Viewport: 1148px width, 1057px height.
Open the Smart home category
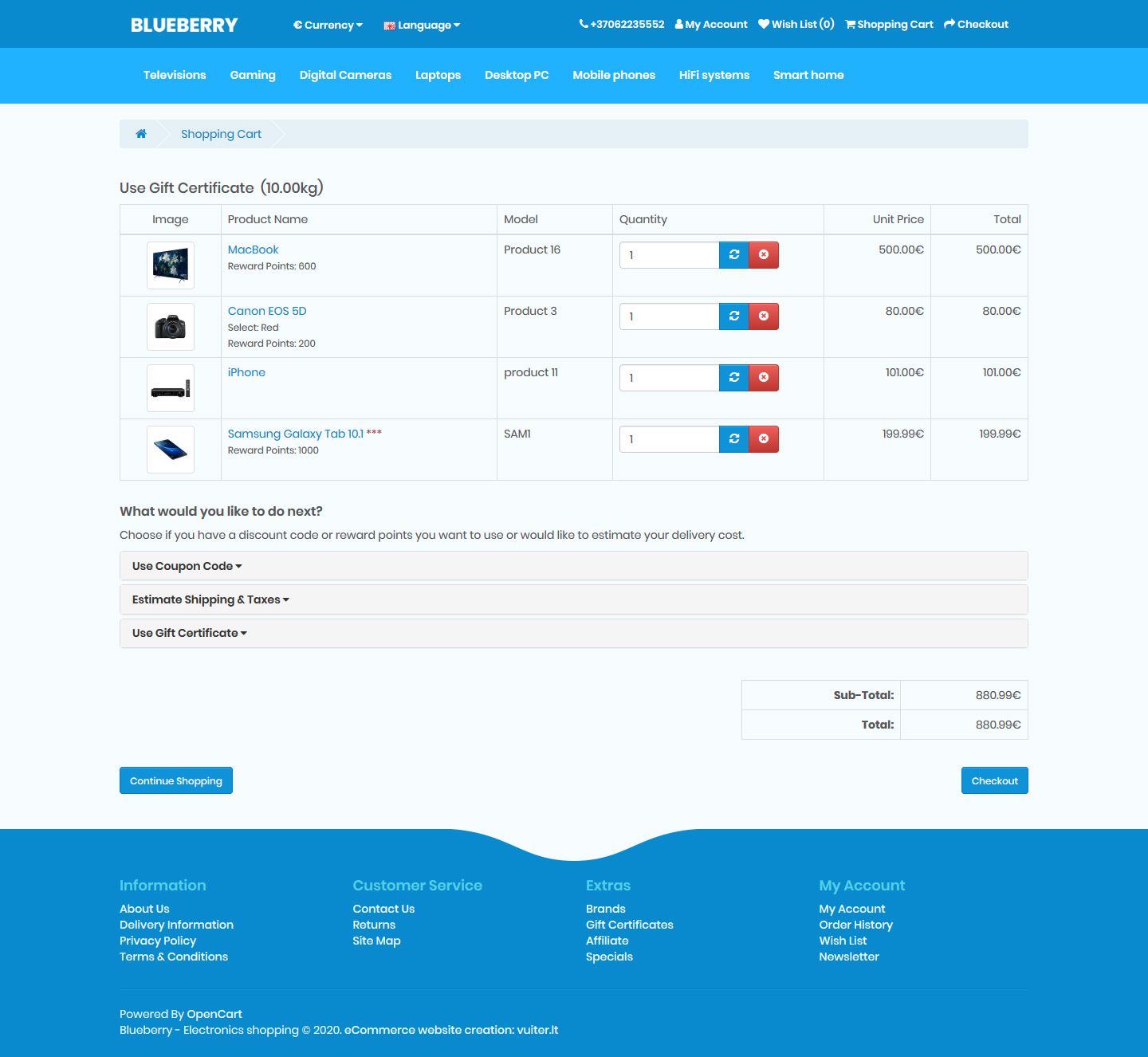808,75
